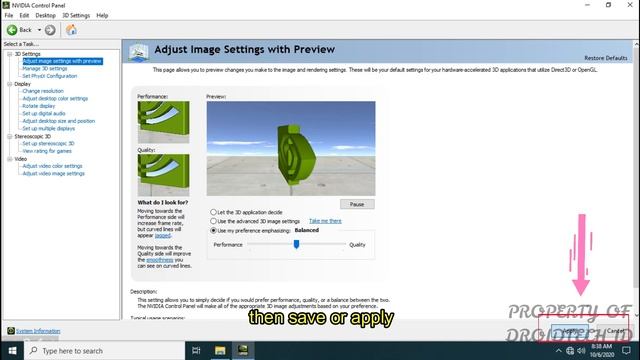The height and width of the screenshot is (360, 640).
Task: Click the Forward arrow icon in toolbar
Action: pos(50,30)
